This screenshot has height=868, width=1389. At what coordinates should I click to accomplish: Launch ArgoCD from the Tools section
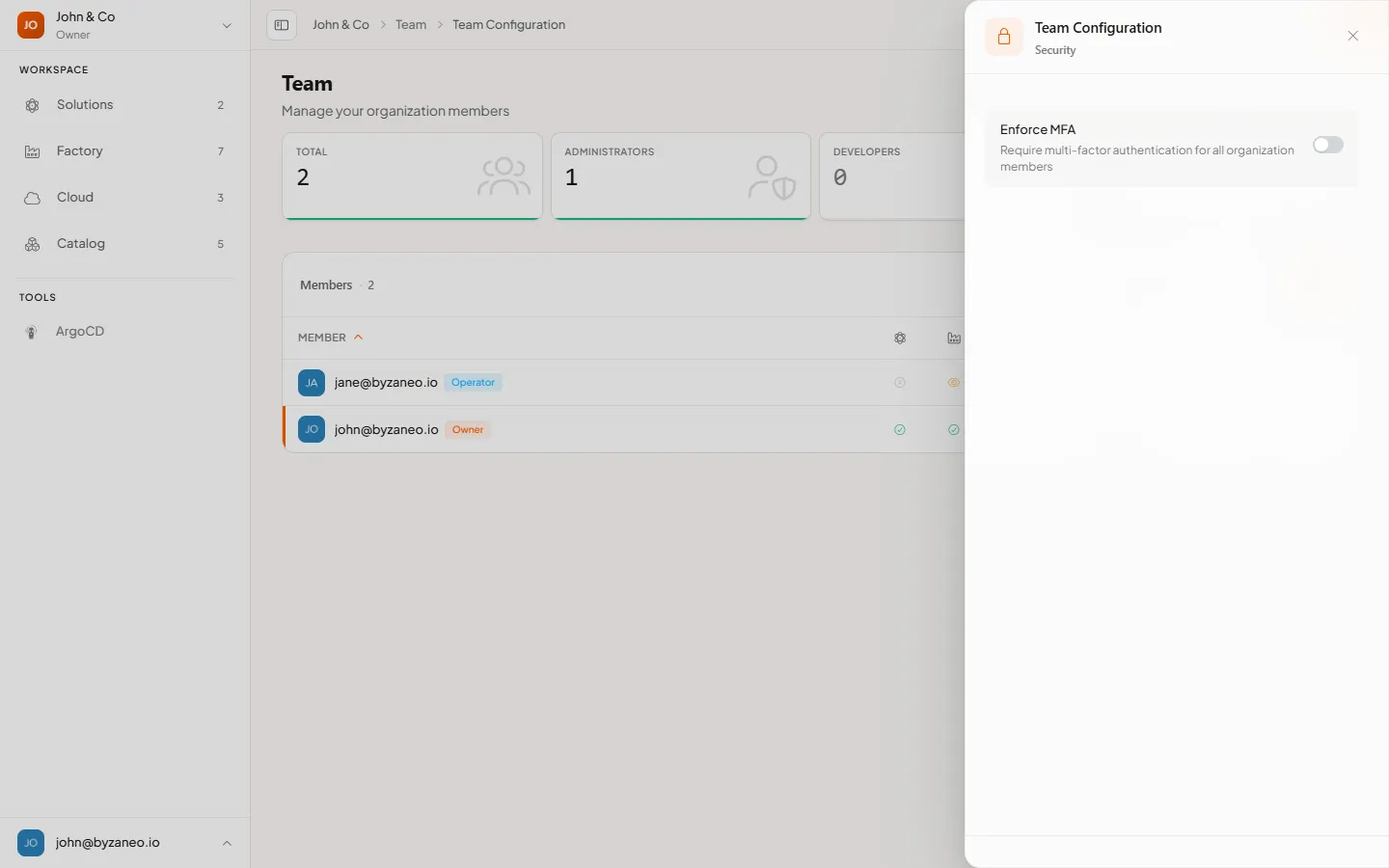tap(125, 332)
